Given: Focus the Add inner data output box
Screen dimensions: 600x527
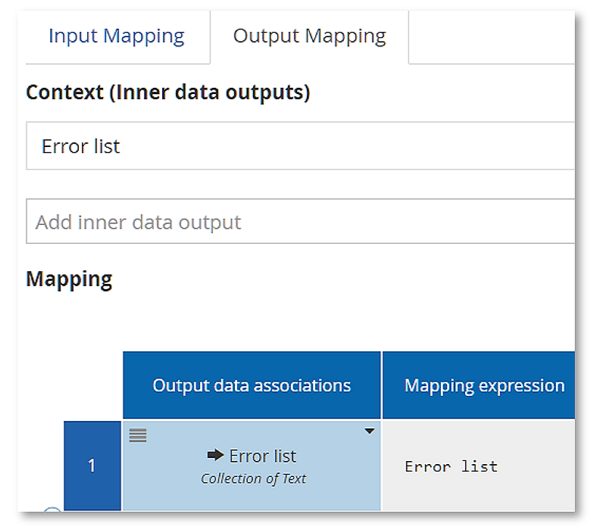Looking at the screenshot, I should (300, 222).
